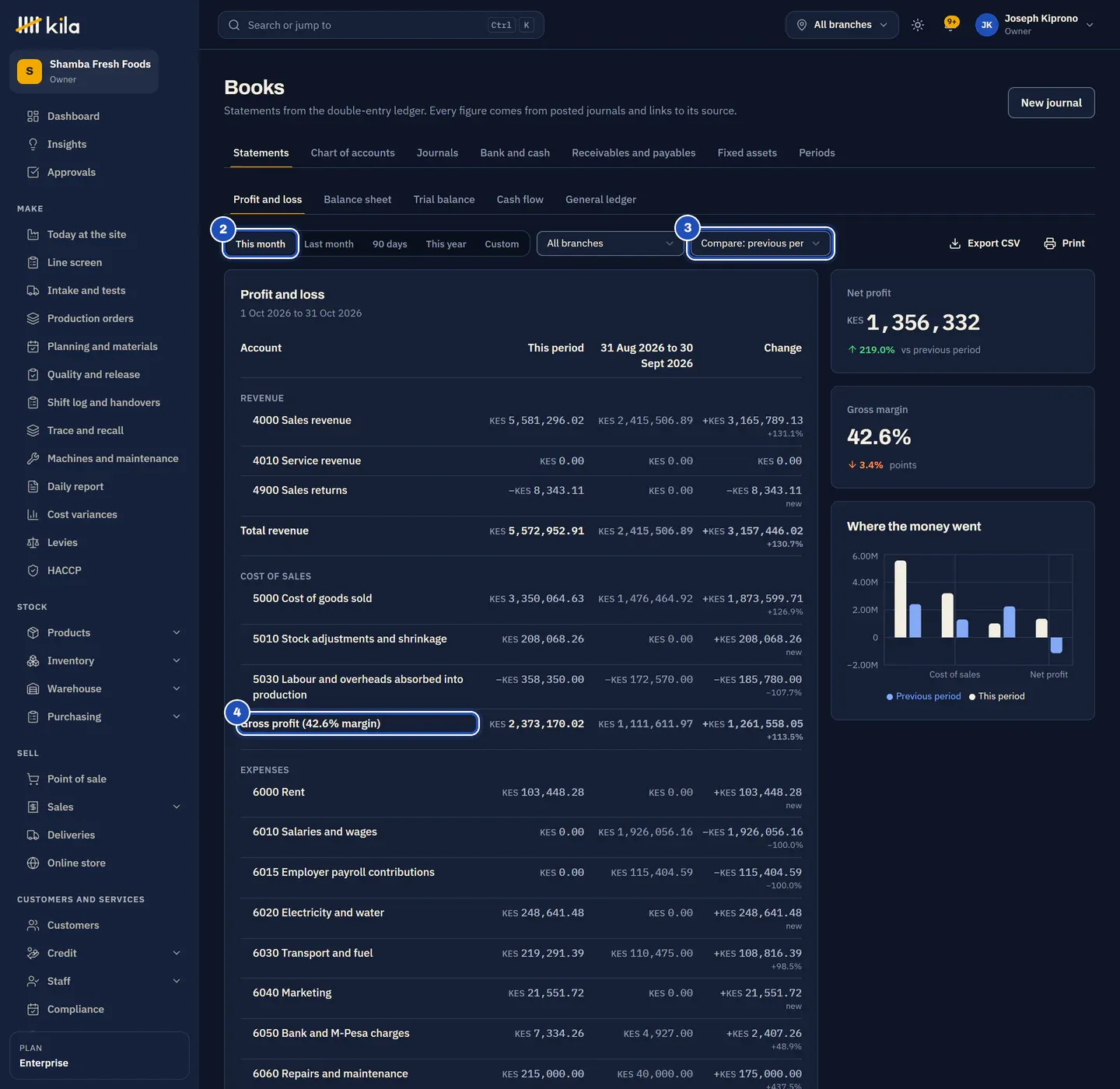1120x1089 pixels.
Task: Click the New journal button
Action: coord(1052,103)
